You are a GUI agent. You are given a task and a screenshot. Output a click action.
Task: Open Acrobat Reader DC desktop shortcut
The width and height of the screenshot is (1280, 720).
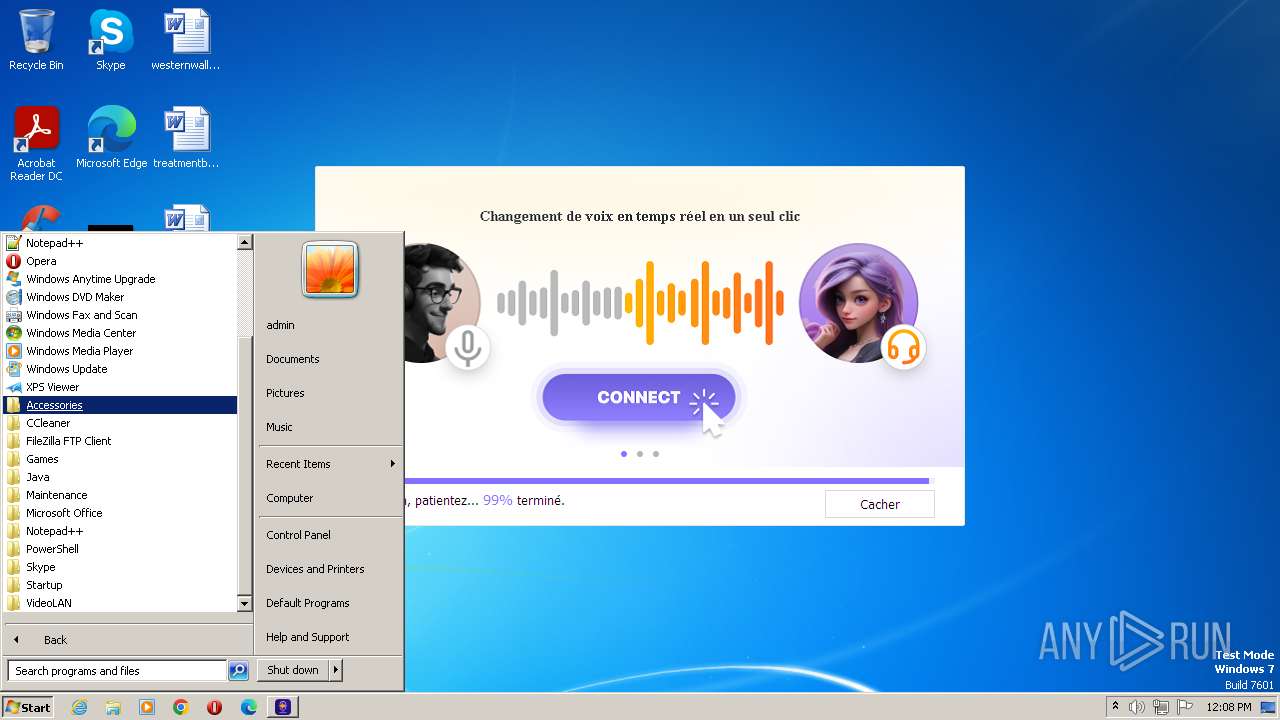point(36,144)
